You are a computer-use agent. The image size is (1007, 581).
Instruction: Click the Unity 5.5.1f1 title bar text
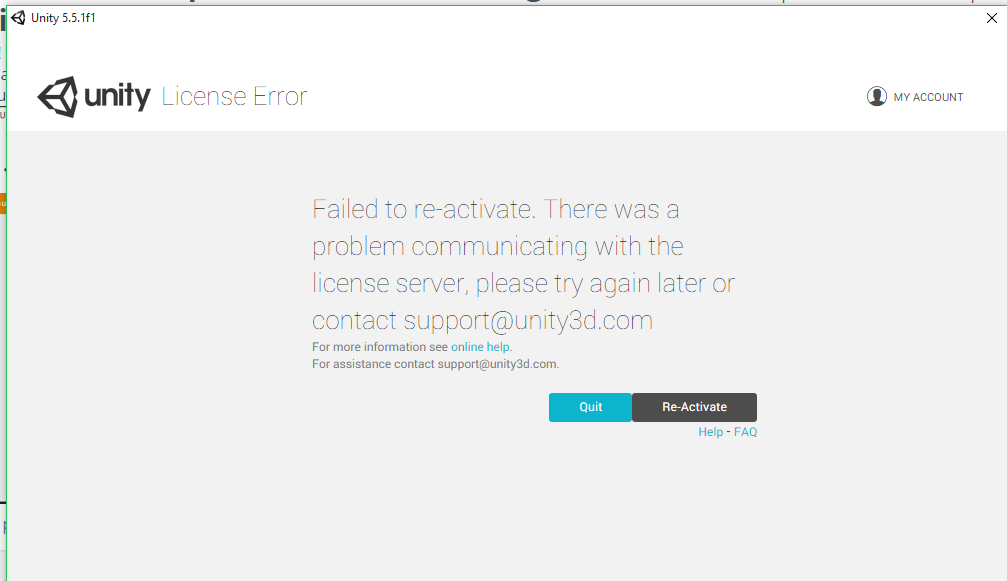point(63,18)
